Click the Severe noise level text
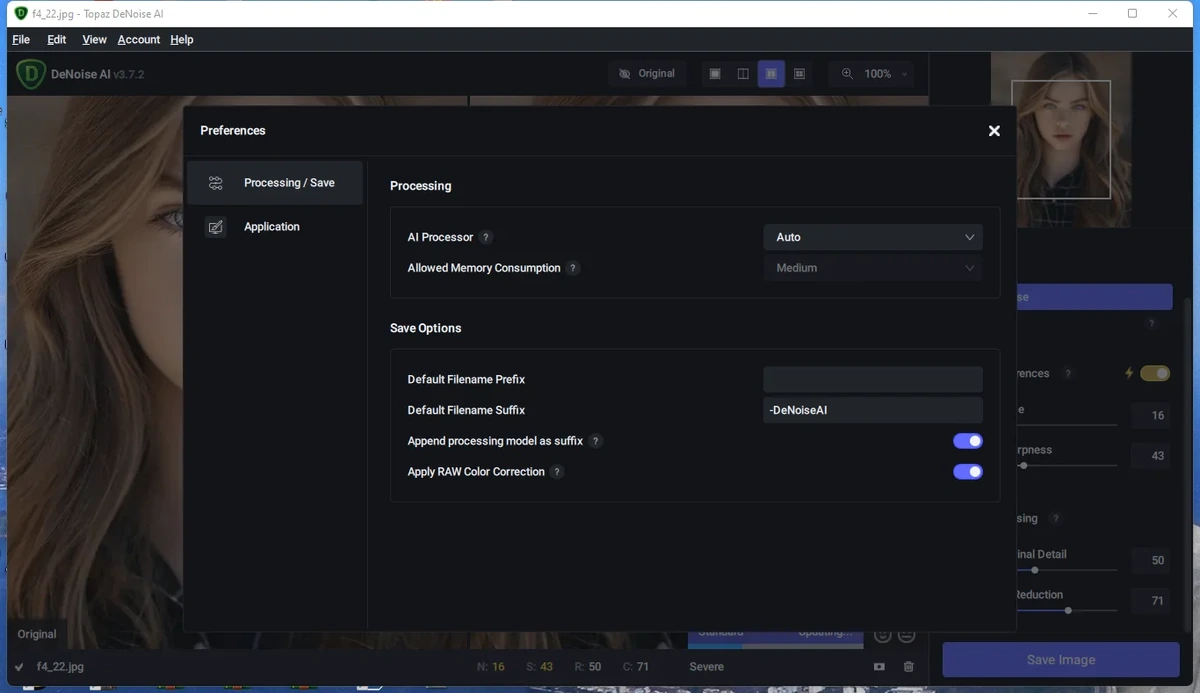Screen dimensions: 1200x693 pos(707,667)
